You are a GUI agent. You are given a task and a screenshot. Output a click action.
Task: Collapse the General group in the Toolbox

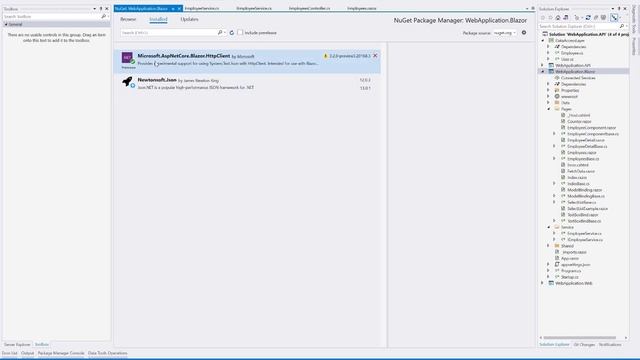(x=6, y=24)
